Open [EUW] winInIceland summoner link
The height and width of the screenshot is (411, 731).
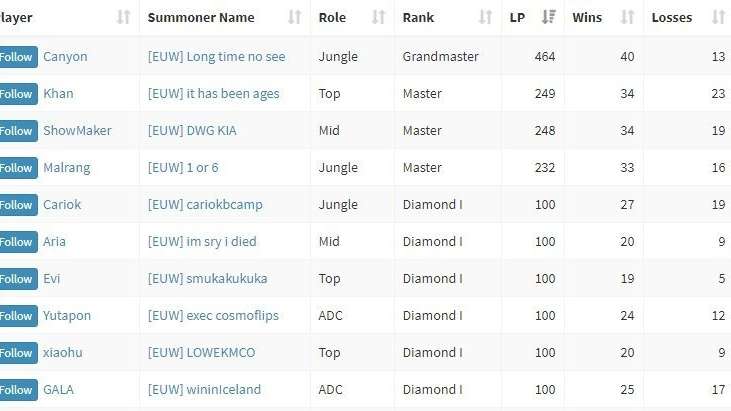[x=204, y=390]
